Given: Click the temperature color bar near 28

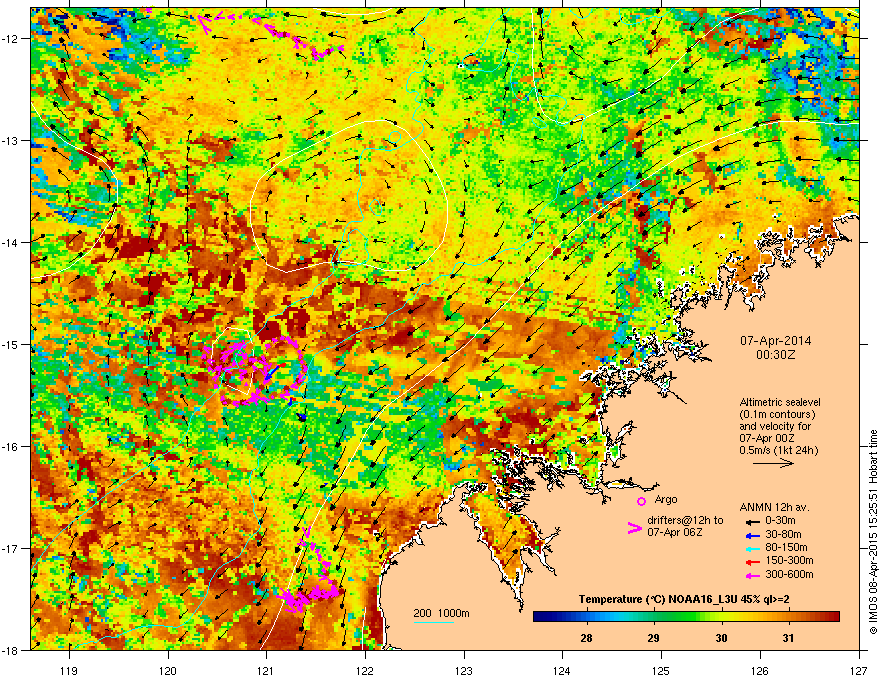Looking at the screenshot, I should click(x=587, y=617).
